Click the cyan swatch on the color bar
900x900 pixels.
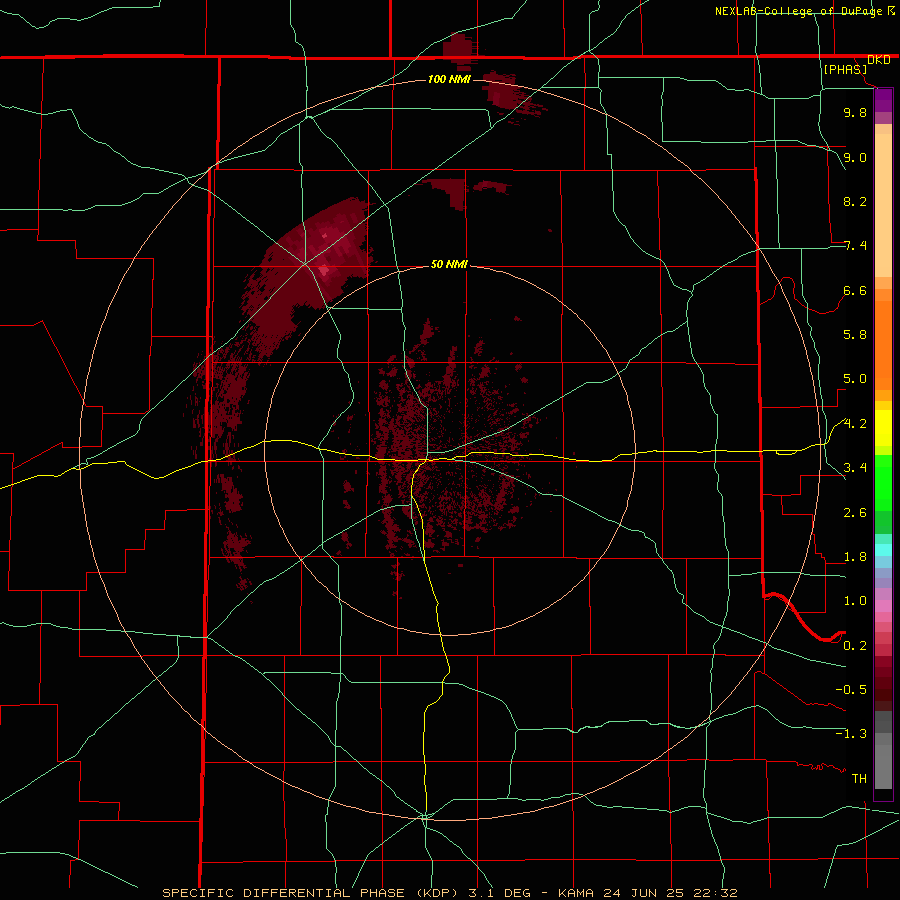pos(883,550)
